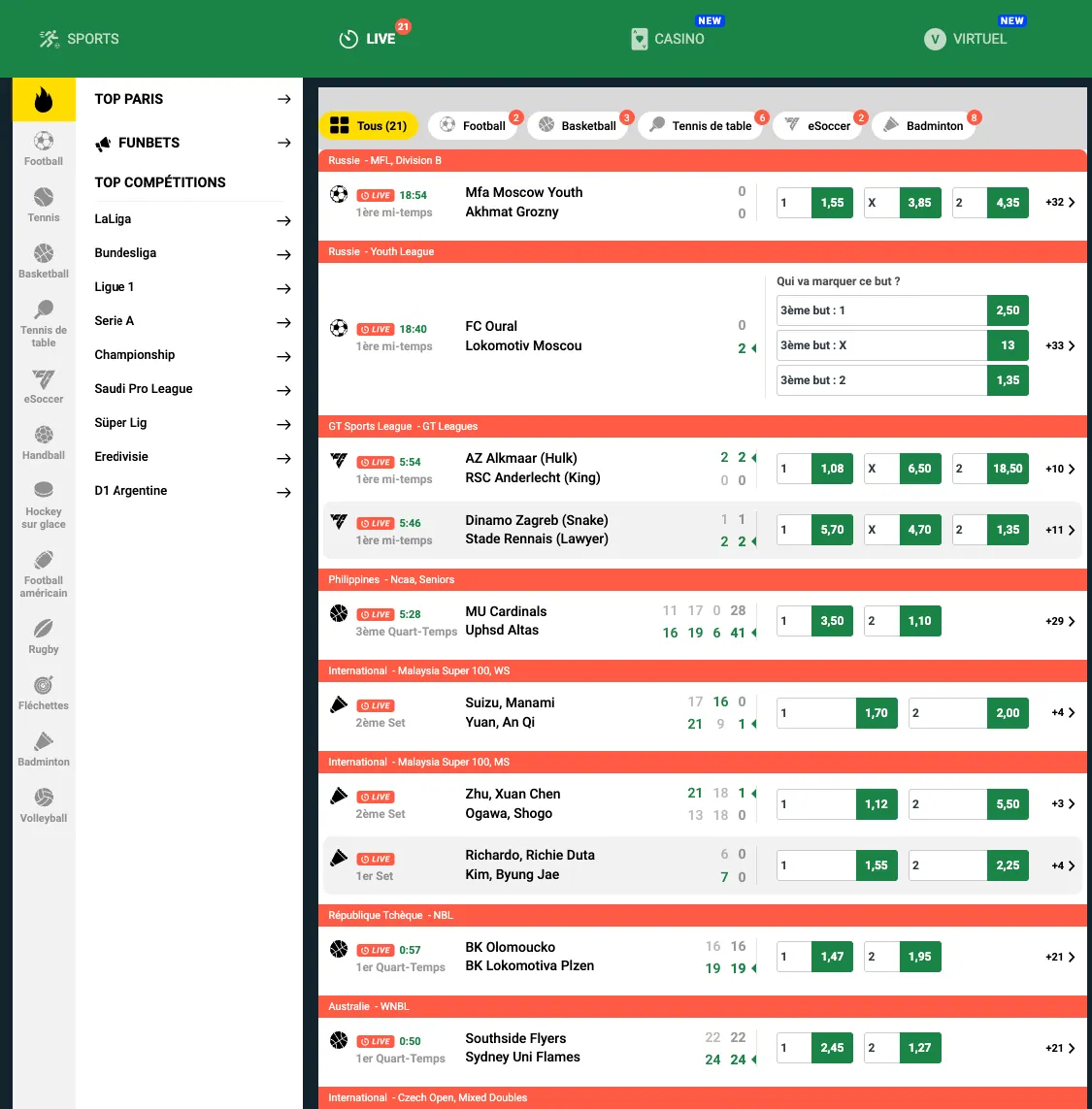This screenshot has width=1092, height=1109.
Task: Filter live events by Badminton chip
Action: (x=923, y=126)
